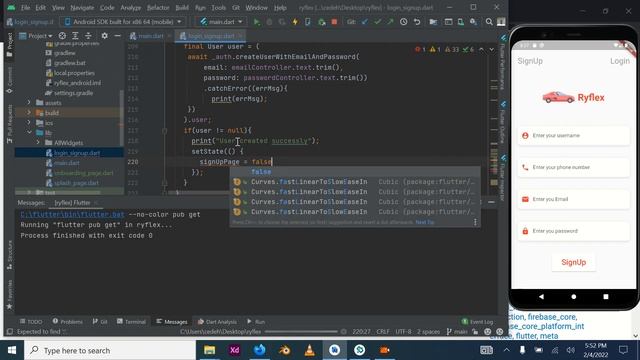Click the Firefox icon in the Windows taskbar
This screenshot has height=360, width=640.
[x=260, y=350]
